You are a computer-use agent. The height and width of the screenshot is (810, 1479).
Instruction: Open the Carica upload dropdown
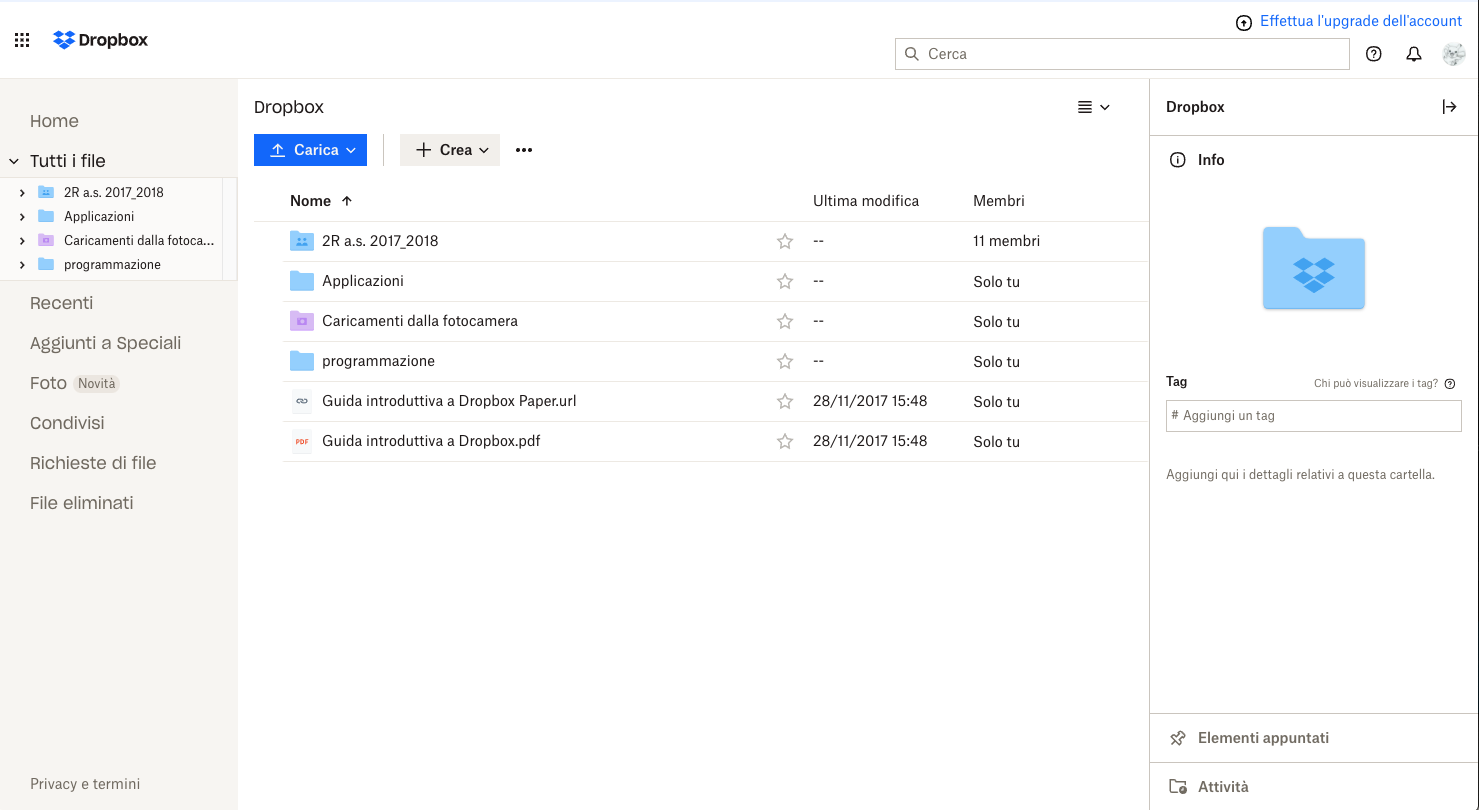coord(310,150)
